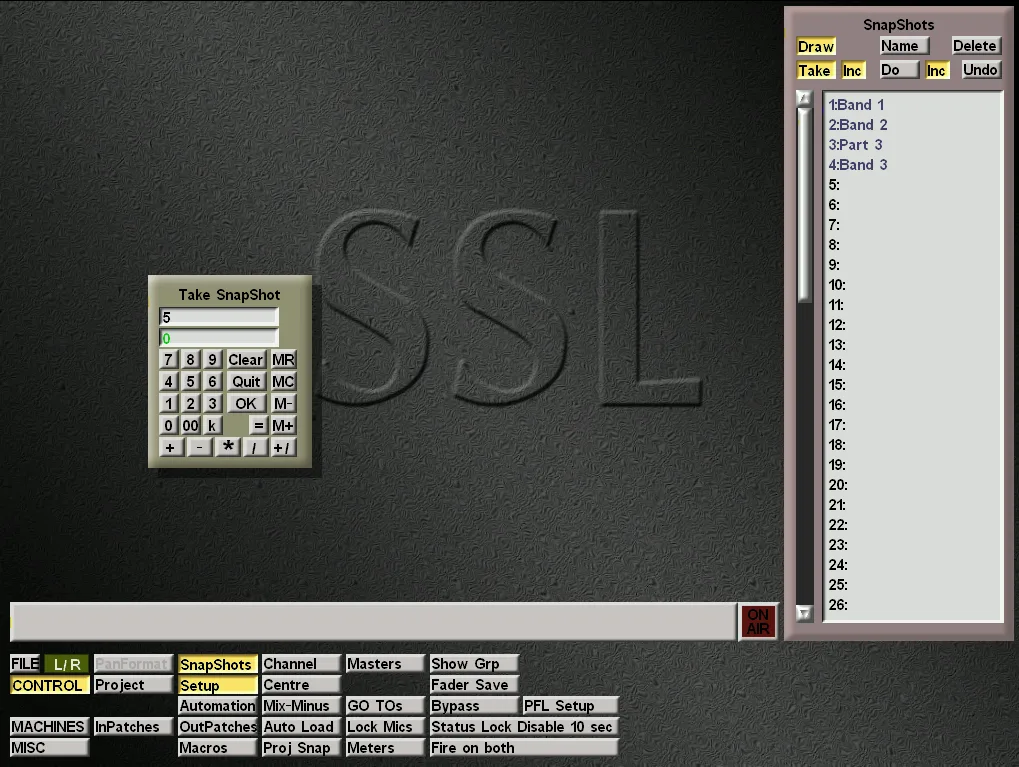Toggle the SnapShots menu button
Screen dimensions: 1019x767
pos(217,664)
